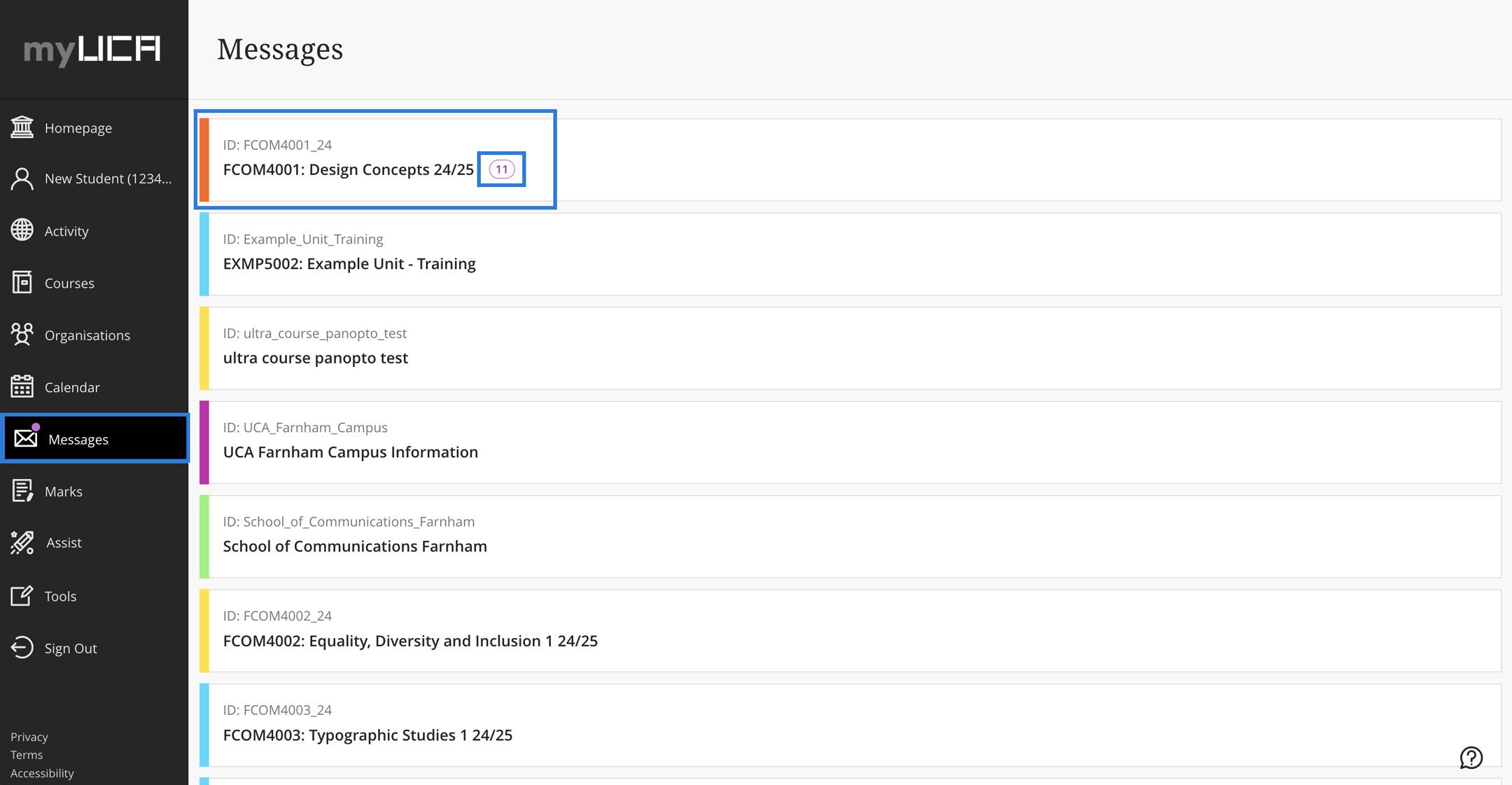The height and width of the screenshot is (785, 1512).
Task: Click the Homepage building icon
Action: tap(22, 127)
